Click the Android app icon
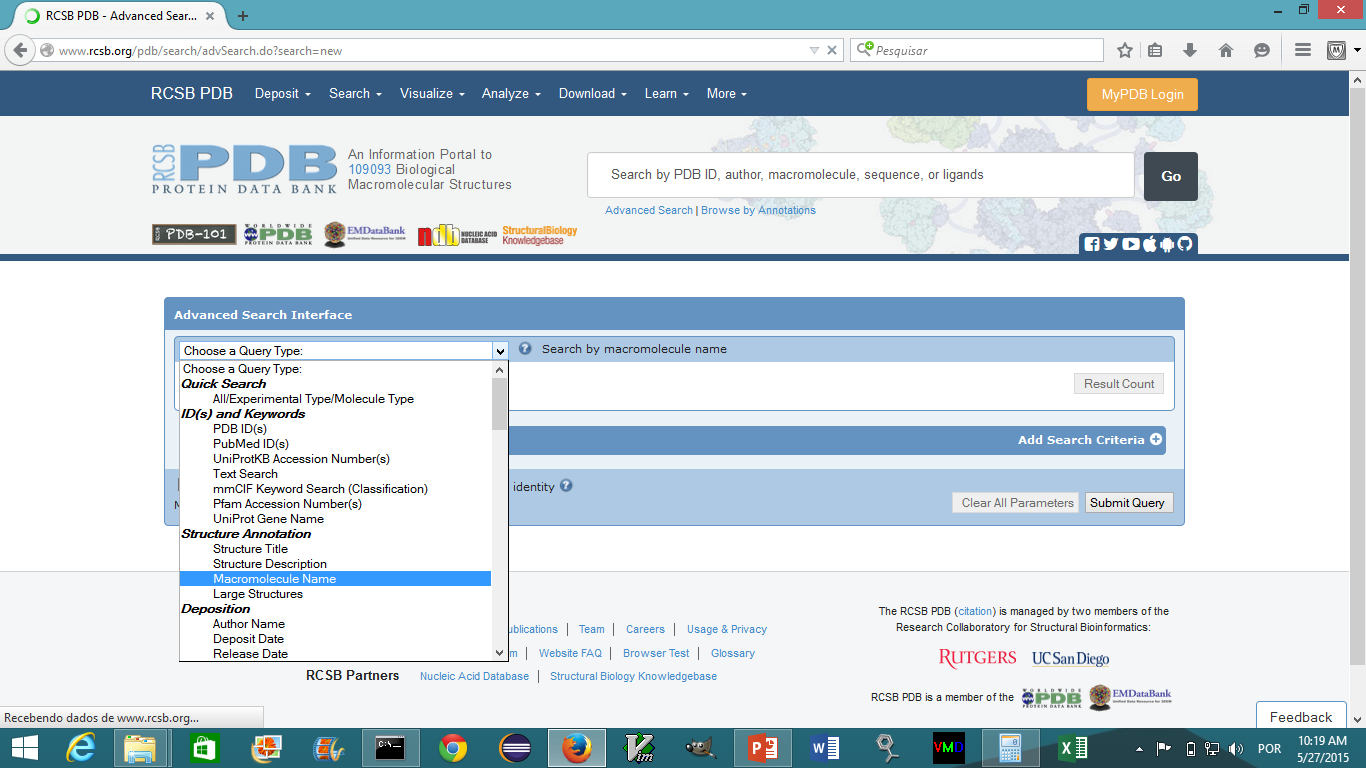This screenshot has width=1366, height=768. click(x=1167, y=244)
